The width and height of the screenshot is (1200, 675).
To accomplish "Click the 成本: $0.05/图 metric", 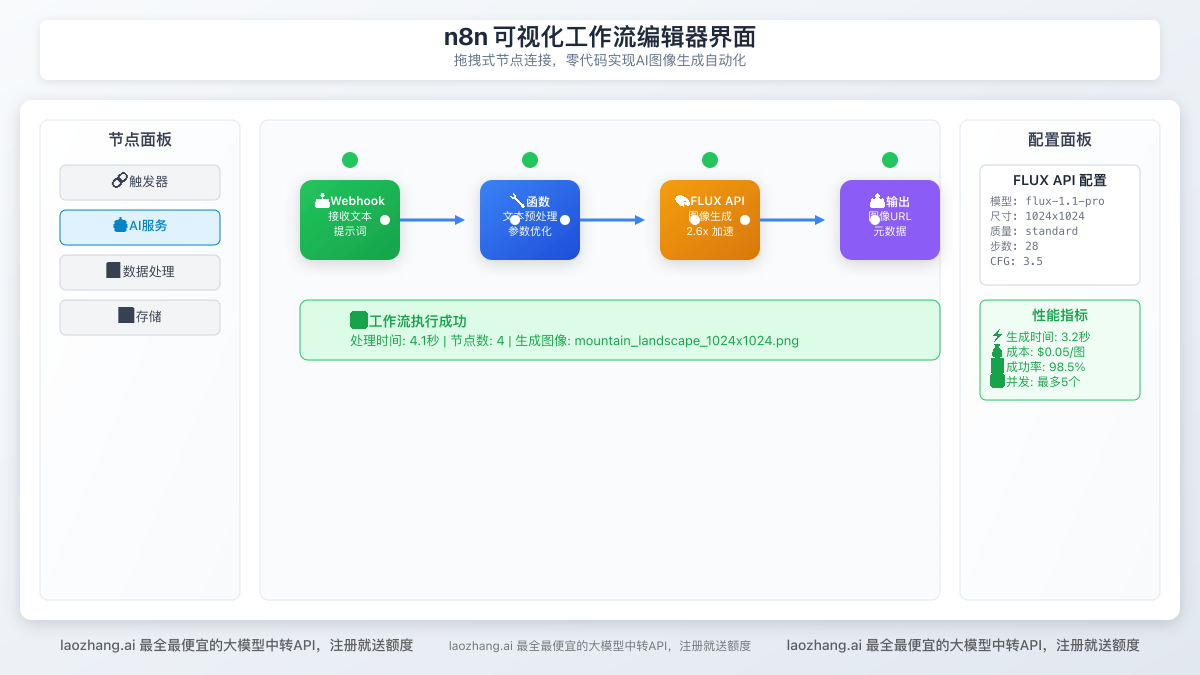I will 1045,352.
